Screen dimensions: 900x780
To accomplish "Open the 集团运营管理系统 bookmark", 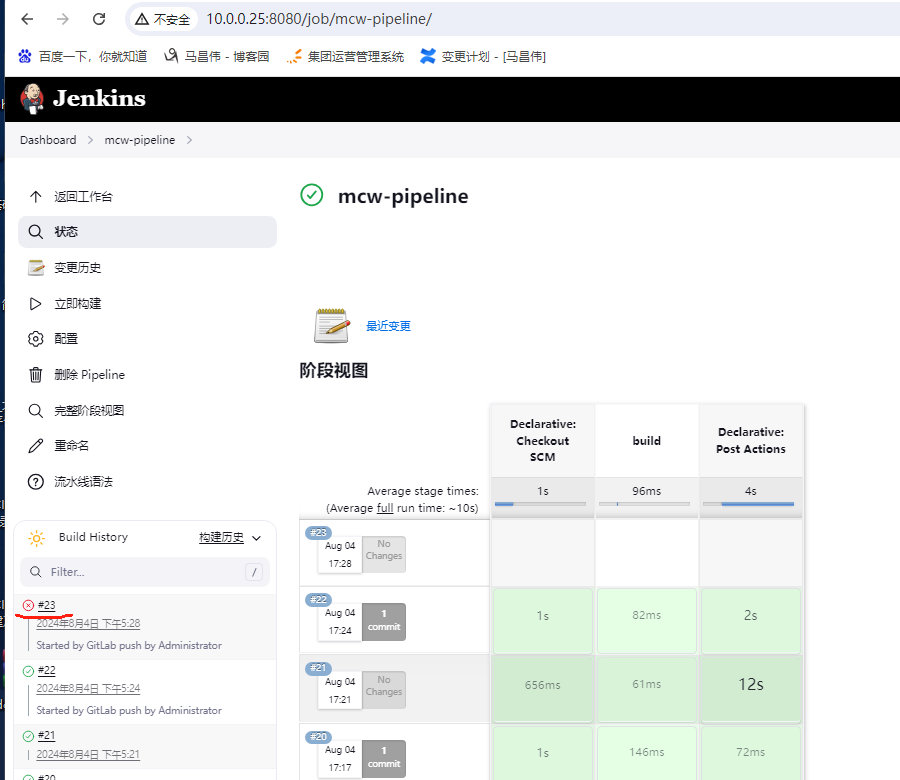I will [346, 56].
